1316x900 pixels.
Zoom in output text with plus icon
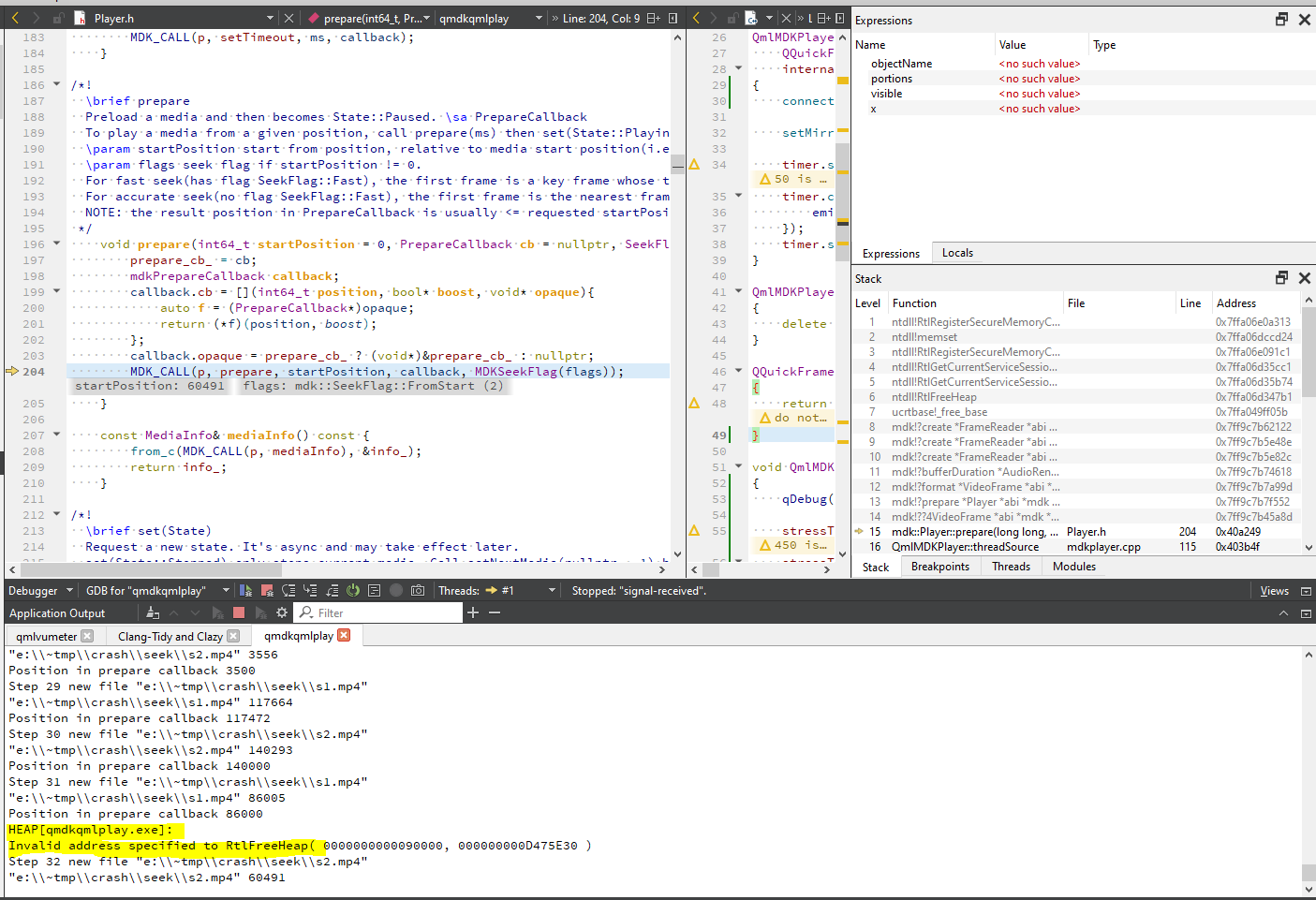click(473, 612)
